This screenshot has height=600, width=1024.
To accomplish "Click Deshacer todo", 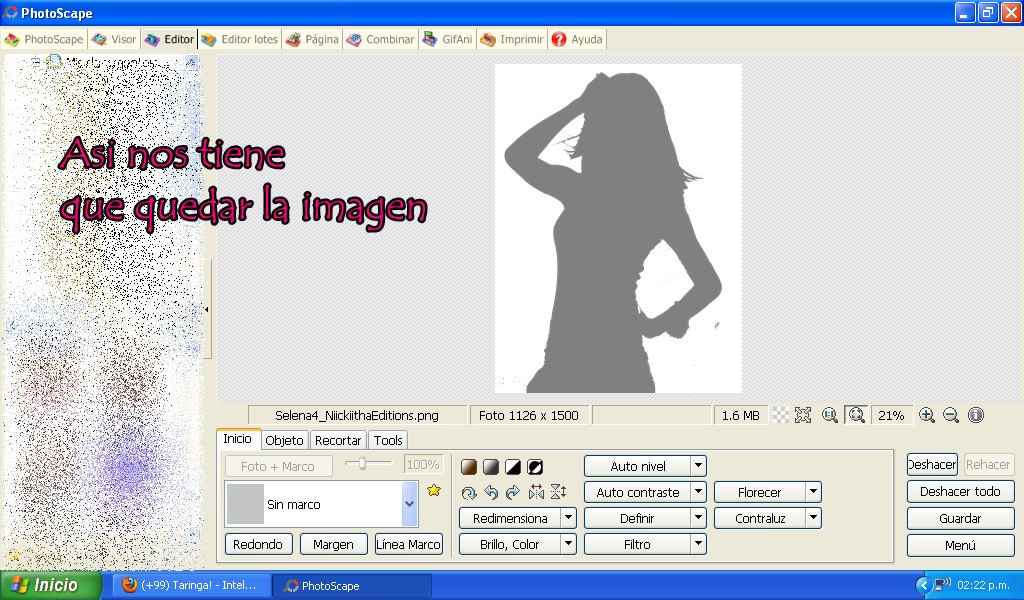I will (x=960, y=492).
